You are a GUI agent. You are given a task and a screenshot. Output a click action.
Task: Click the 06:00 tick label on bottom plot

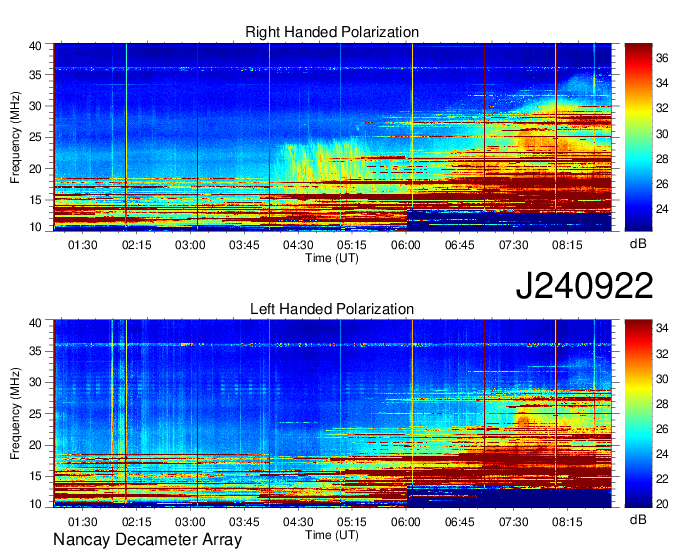pos(406,522)
